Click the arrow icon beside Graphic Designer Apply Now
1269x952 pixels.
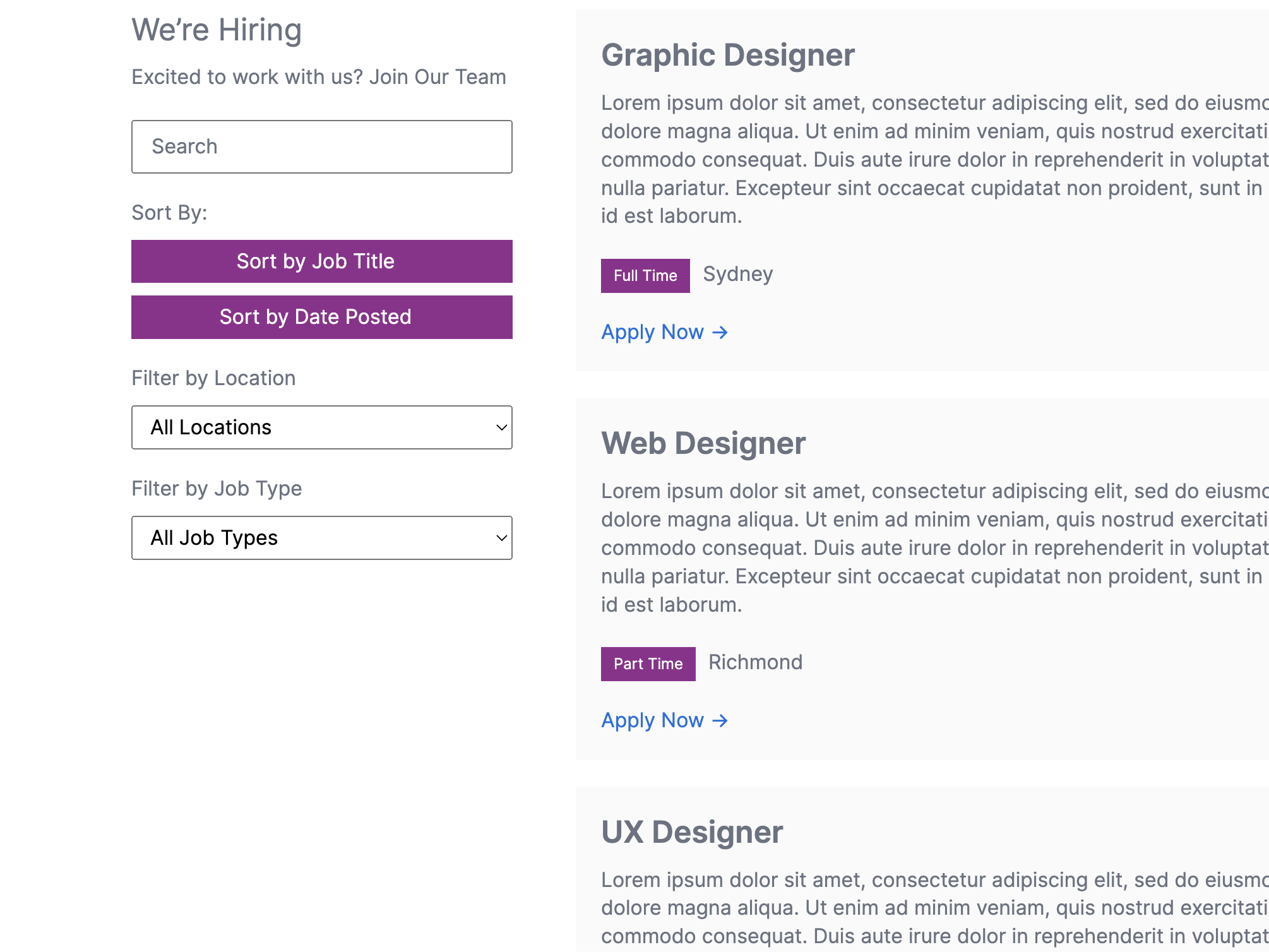coord(720,332)
